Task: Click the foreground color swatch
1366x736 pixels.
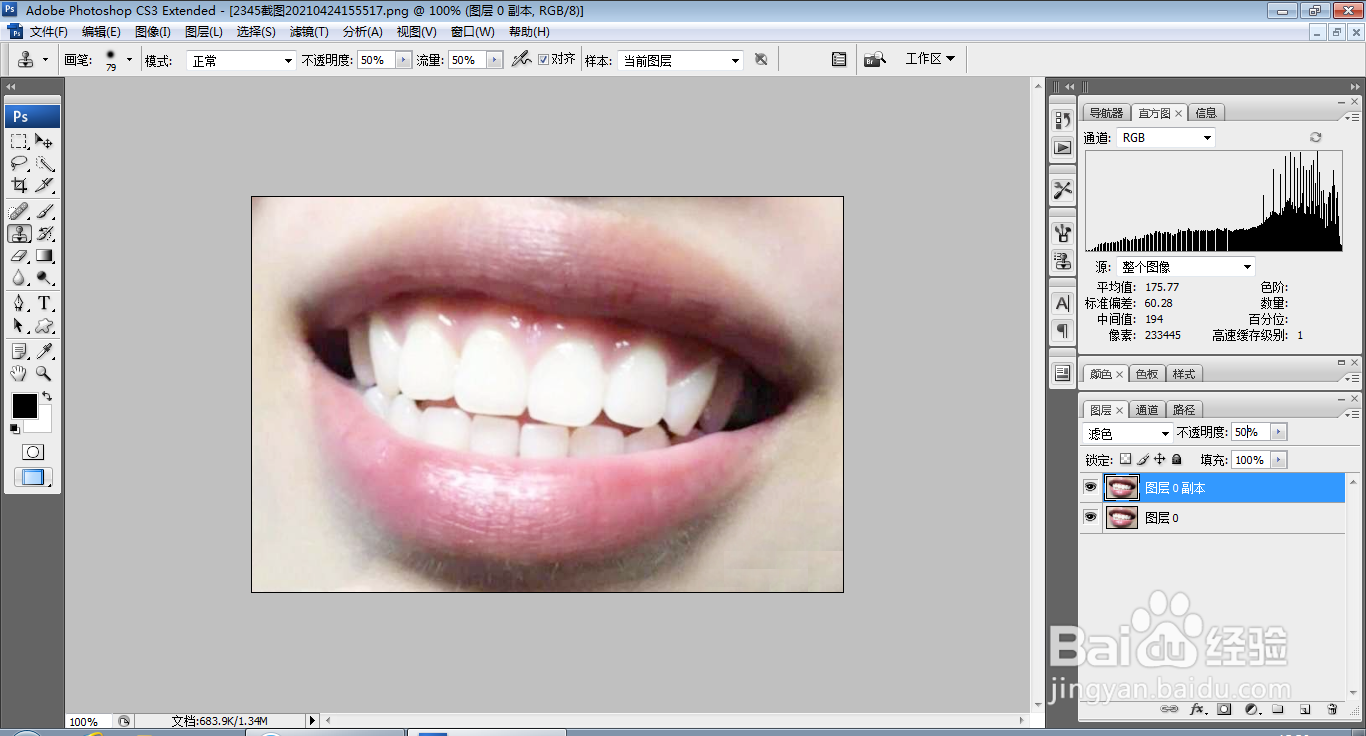Action: (24, 406)
